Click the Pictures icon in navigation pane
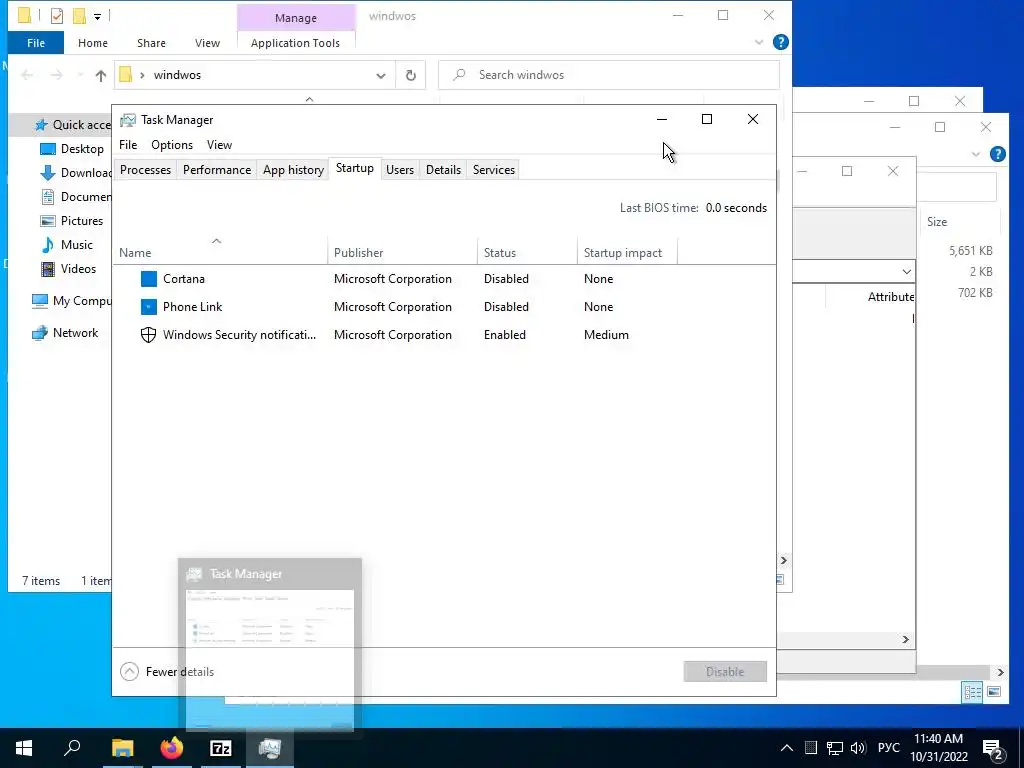 tap(48, 221)
